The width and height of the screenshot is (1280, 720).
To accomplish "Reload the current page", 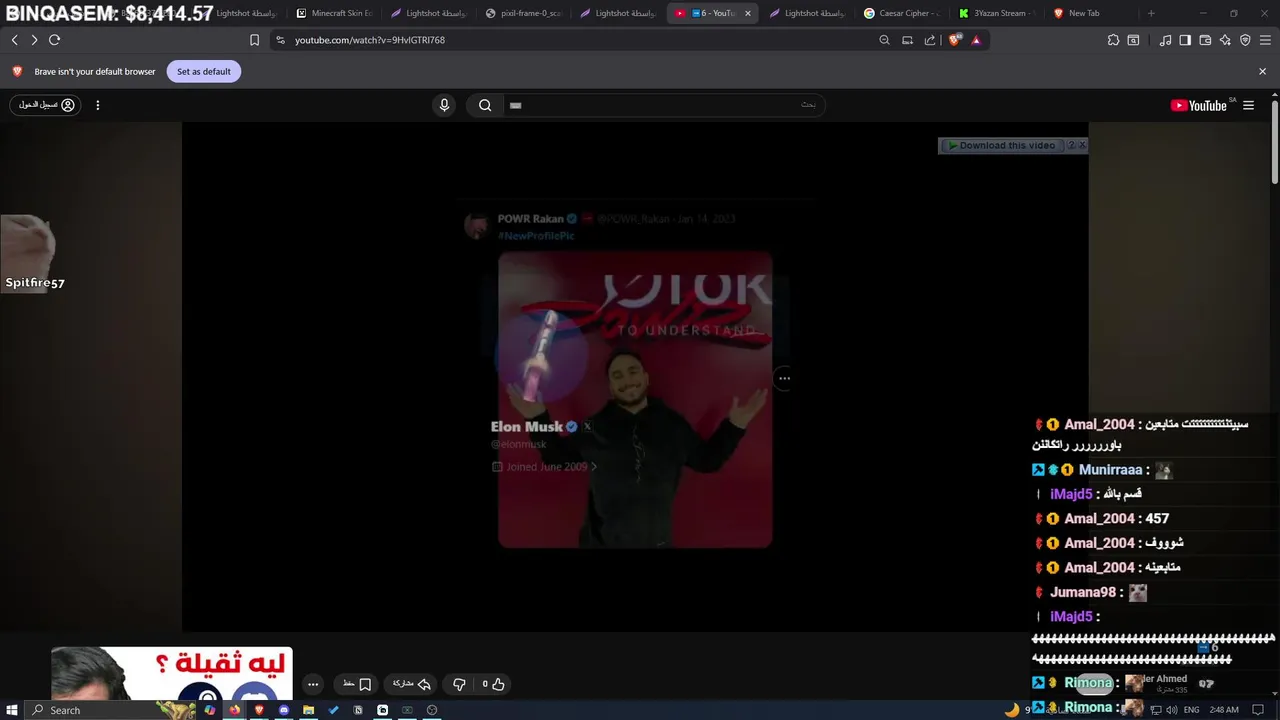I will [x=55, y=40].
